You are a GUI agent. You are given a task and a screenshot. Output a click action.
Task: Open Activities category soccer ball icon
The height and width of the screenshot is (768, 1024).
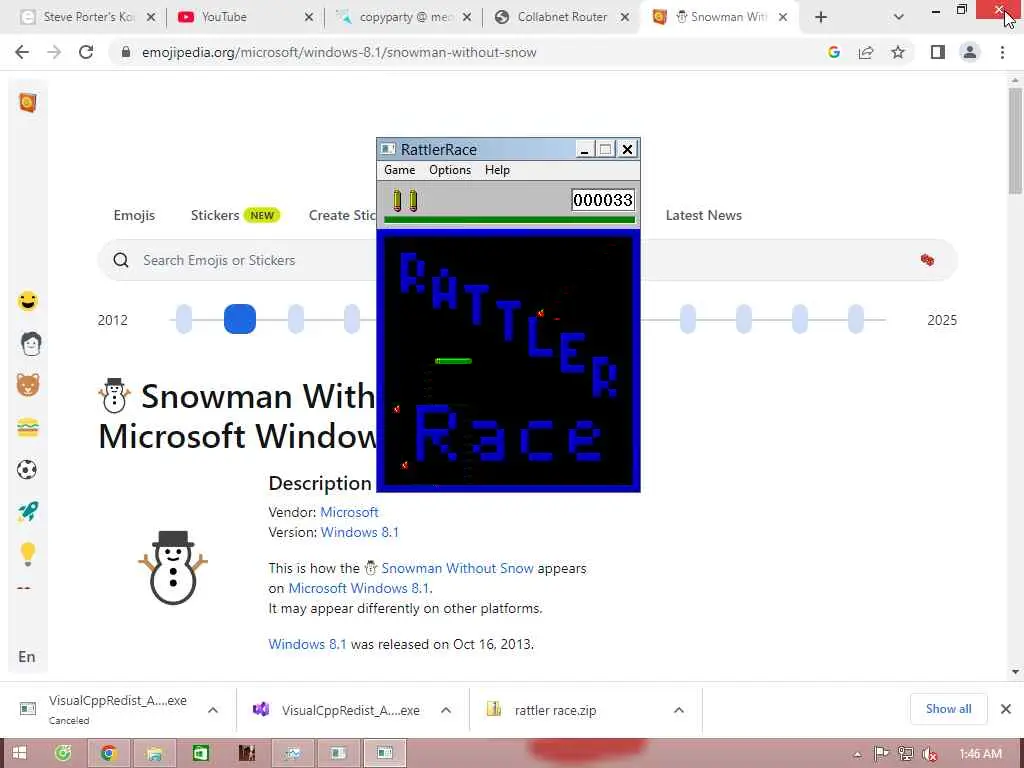pyautogui.click(x=27, y=470)
